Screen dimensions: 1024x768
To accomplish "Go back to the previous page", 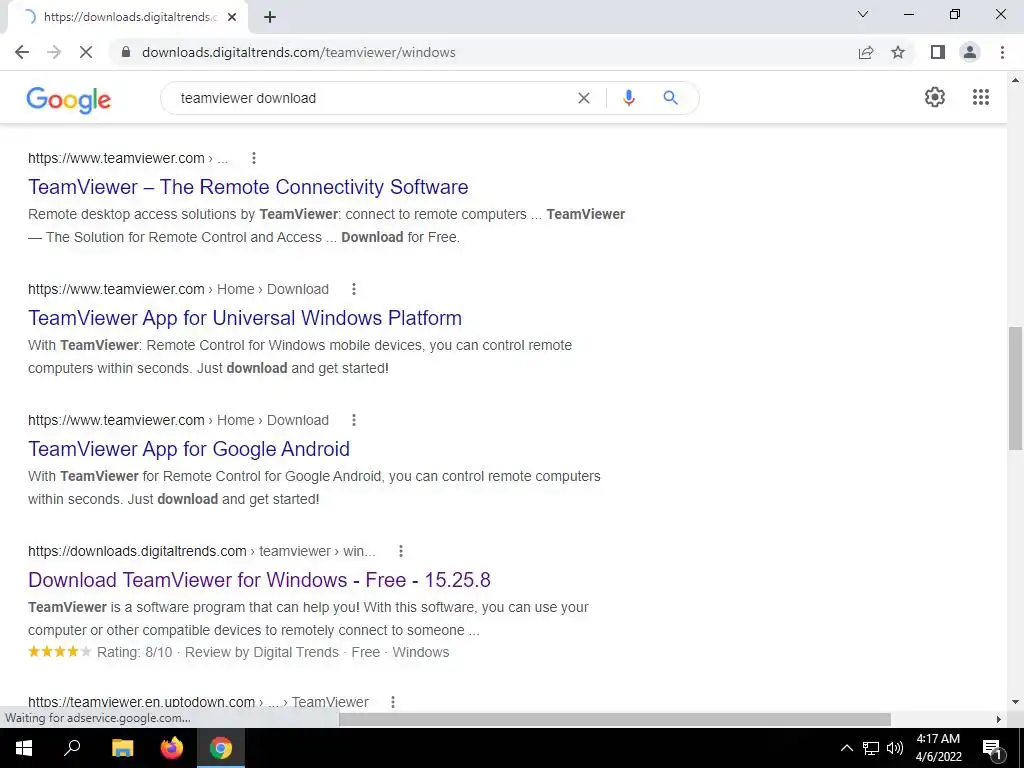I will pos(22,52).
